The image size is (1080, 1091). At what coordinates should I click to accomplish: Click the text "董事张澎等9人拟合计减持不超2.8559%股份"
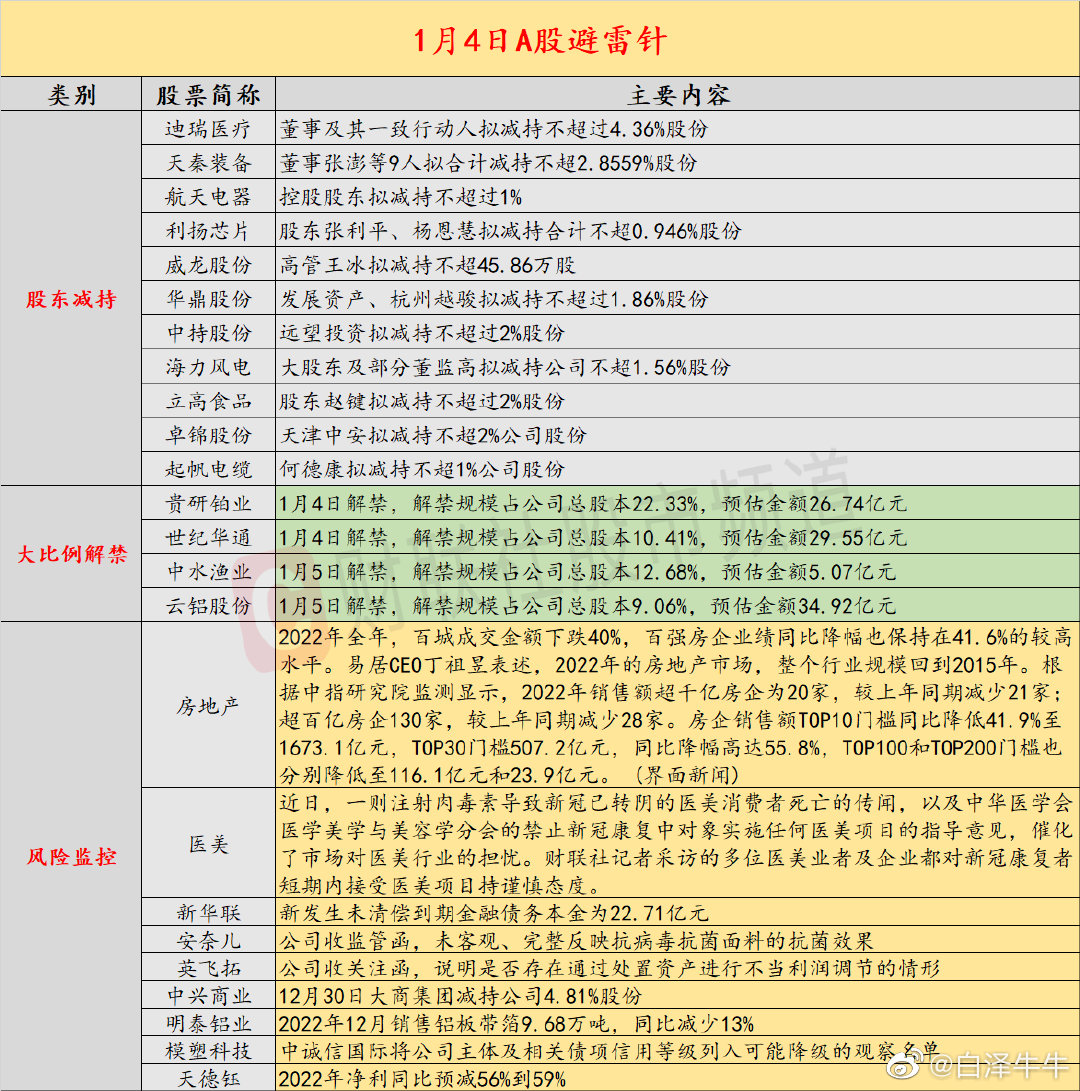(x=489, y=163)
